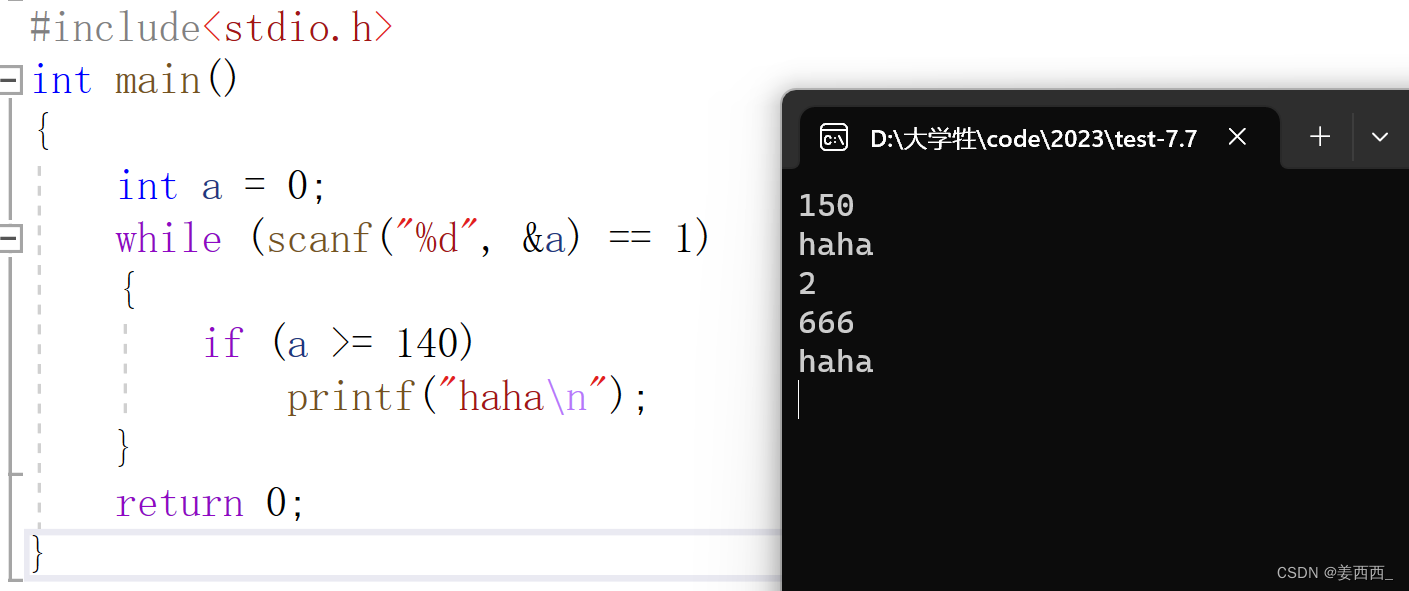Collapse the while loop fold marker
This screenshot has height=591, width=1409.
11,237
